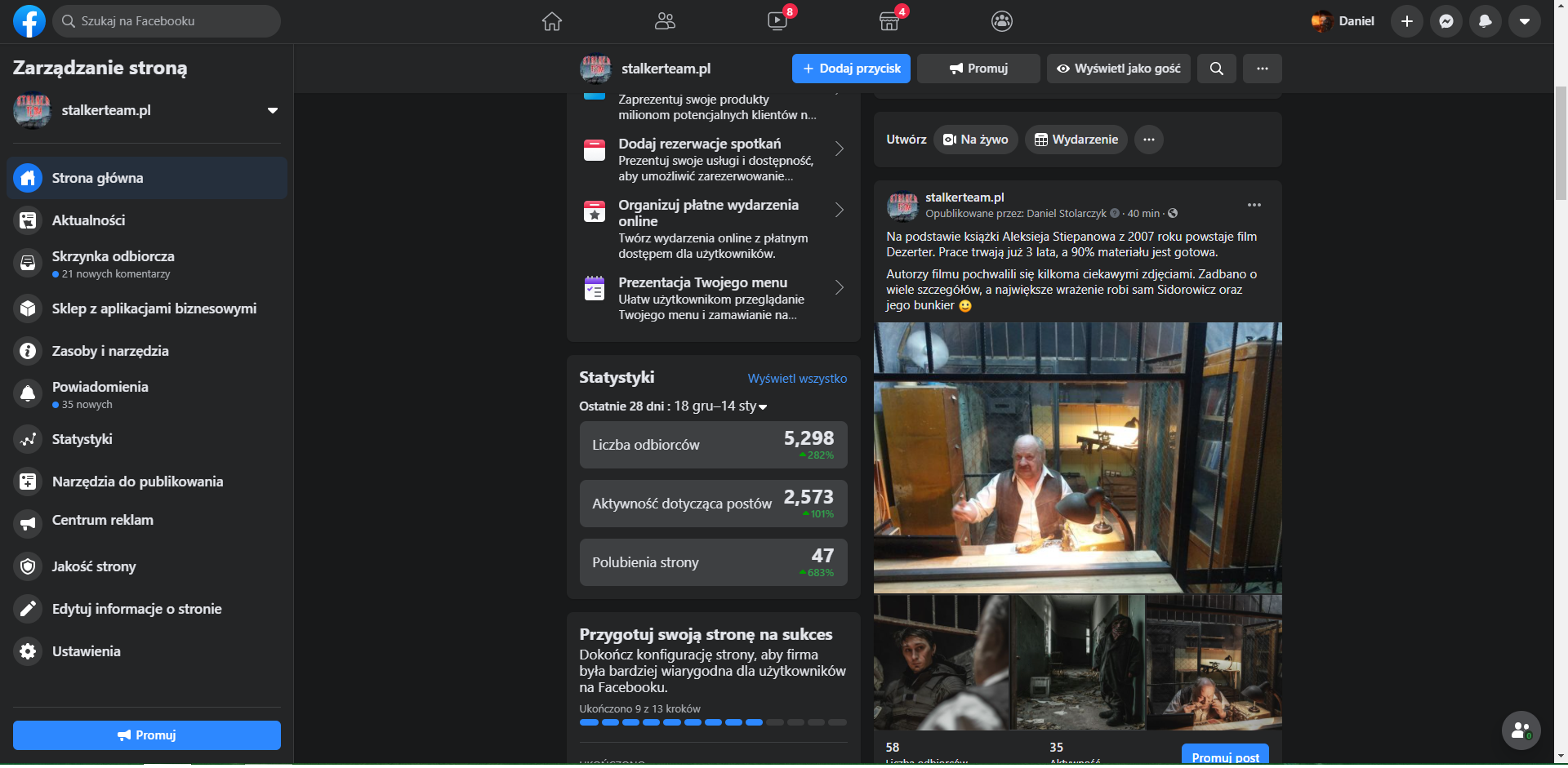Open Messenger icon in top bar
This screenshot has width=1568, height=768.
click(1446, 21)
